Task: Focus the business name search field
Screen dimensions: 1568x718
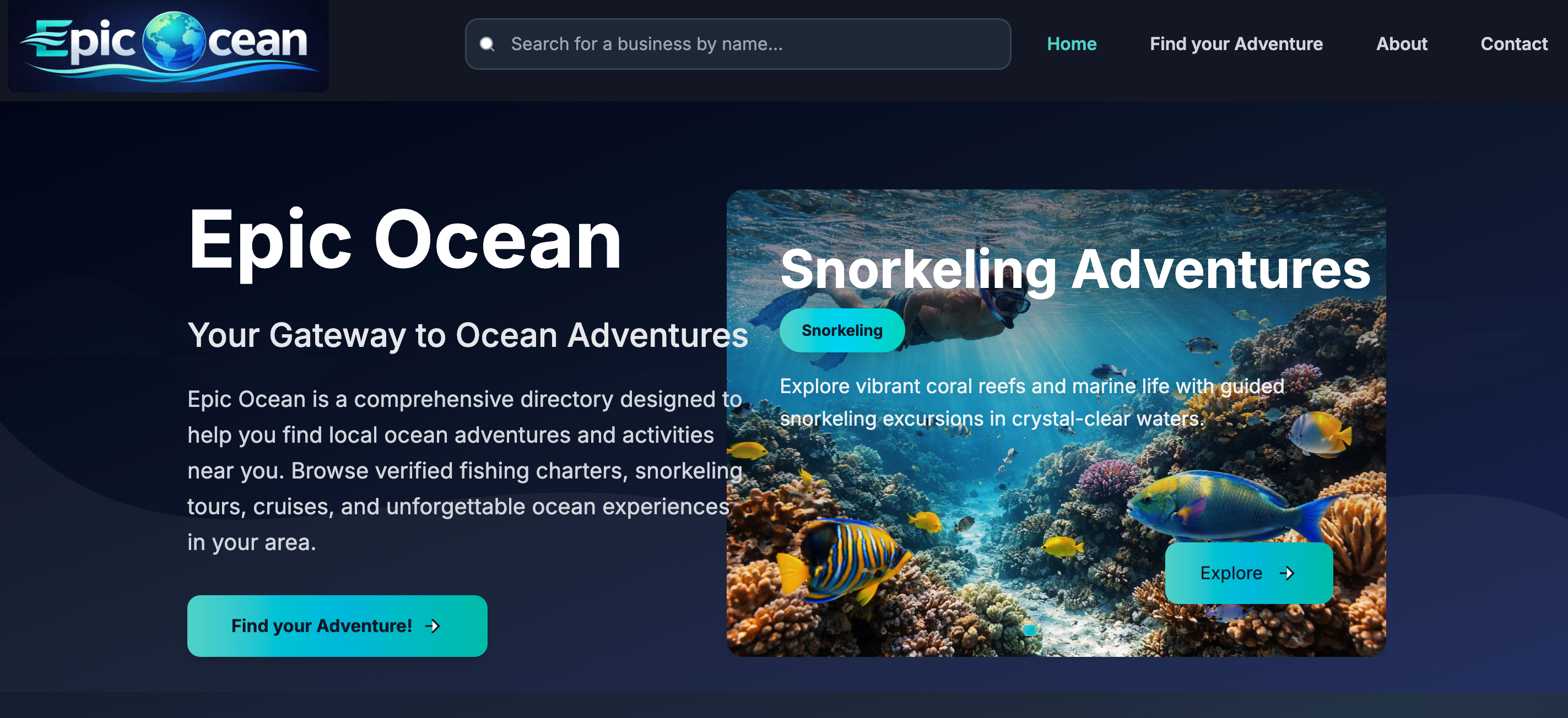Action: click(738, 44)
